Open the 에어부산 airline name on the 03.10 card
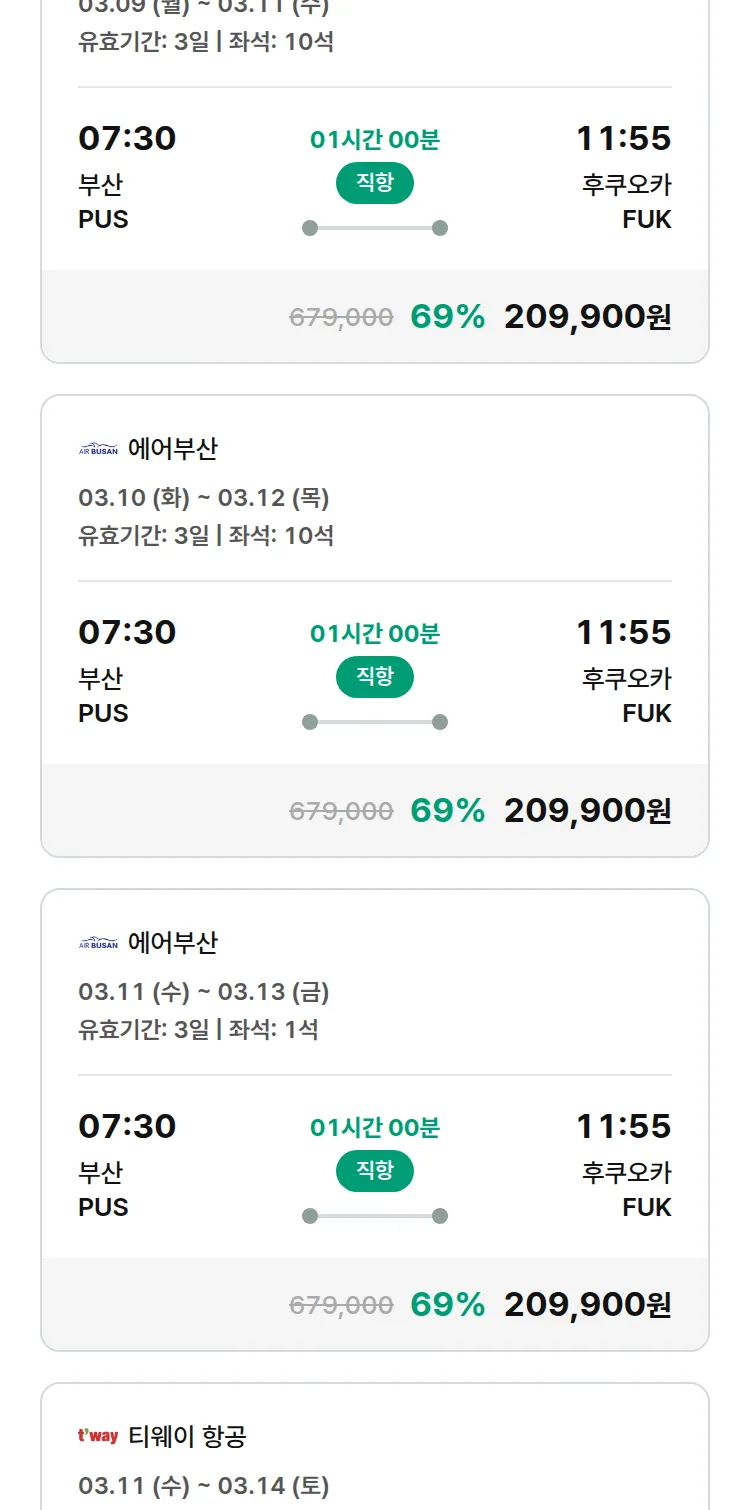The height and width of the screenshot is (1510, 750). click(173, 450)
